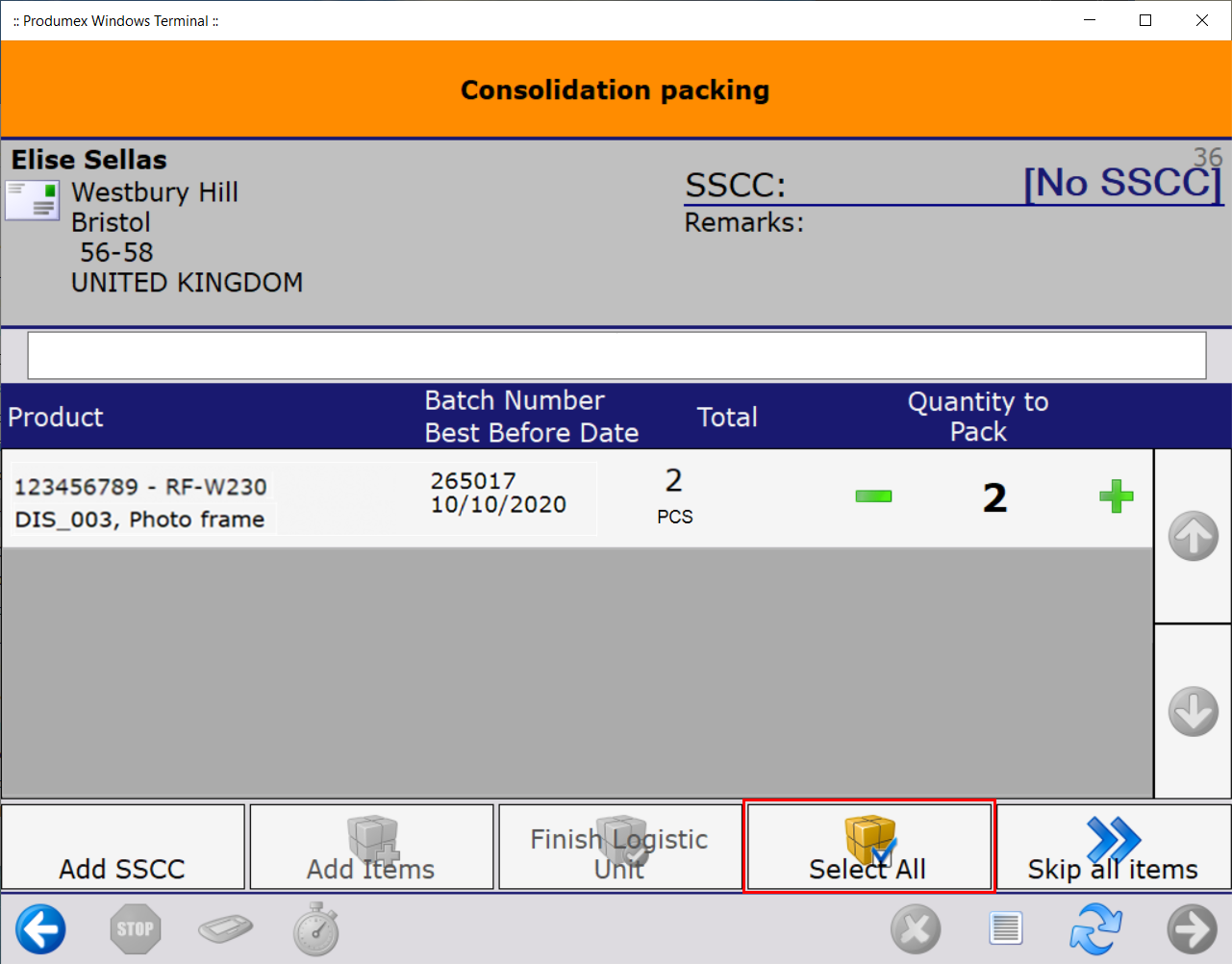Click the address envelope card icon

click(32, 201)
